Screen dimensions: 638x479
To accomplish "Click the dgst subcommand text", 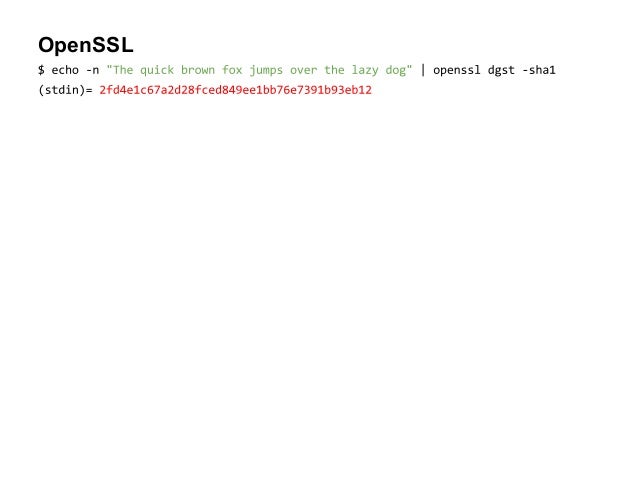I will point(501,70).
